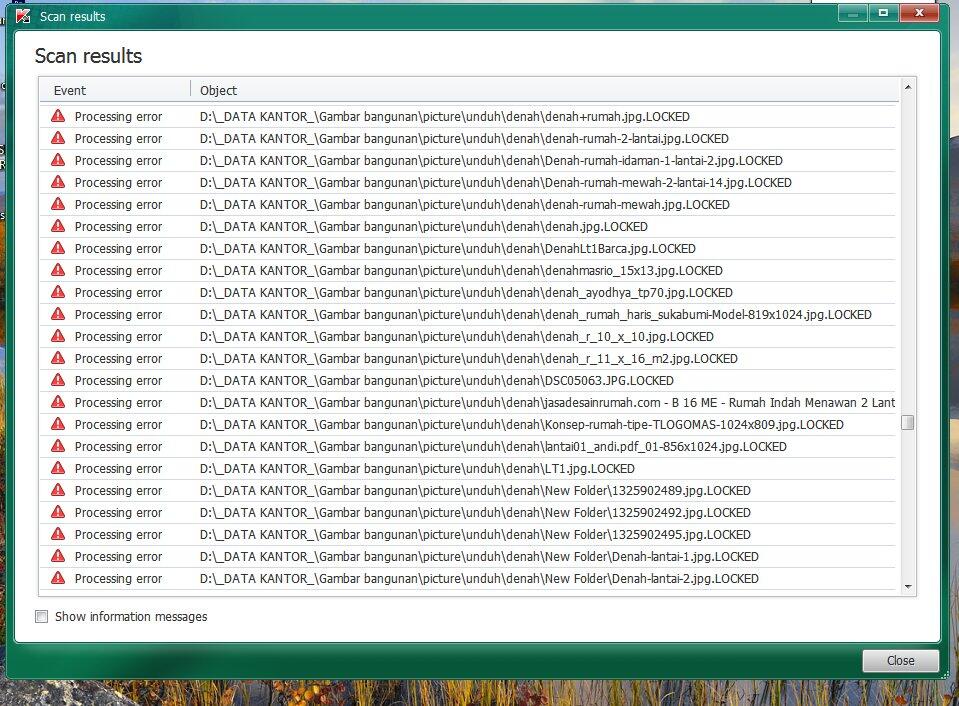The image size is (959, 706).
Task: Click warning icon for DenahLt1Barca.jpg.LOCKED row
Action: point(58,248)
